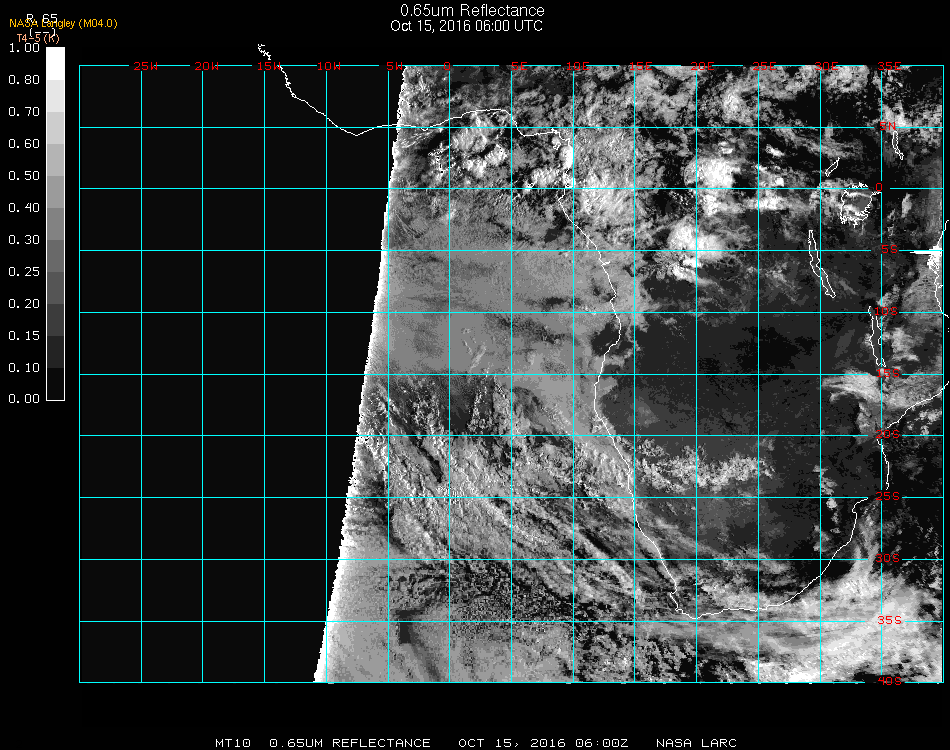Click the 'NASA Langley (M04.0)' label
950x750 pixels.
tap(63, 23)
